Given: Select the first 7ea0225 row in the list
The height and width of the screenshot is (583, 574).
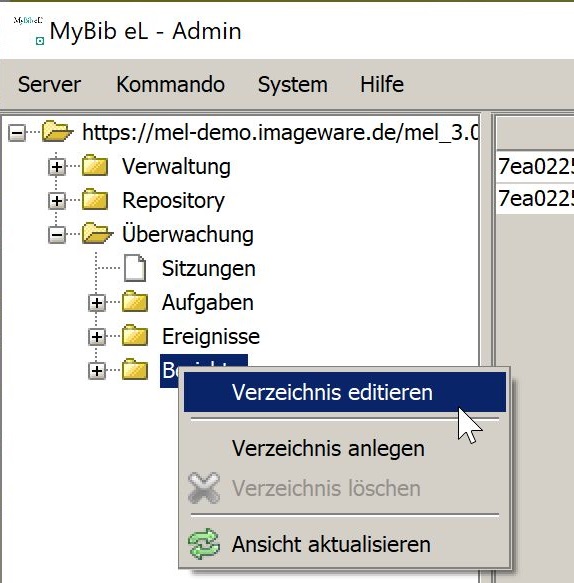Looking at the screenshot, I should [535, 166].
